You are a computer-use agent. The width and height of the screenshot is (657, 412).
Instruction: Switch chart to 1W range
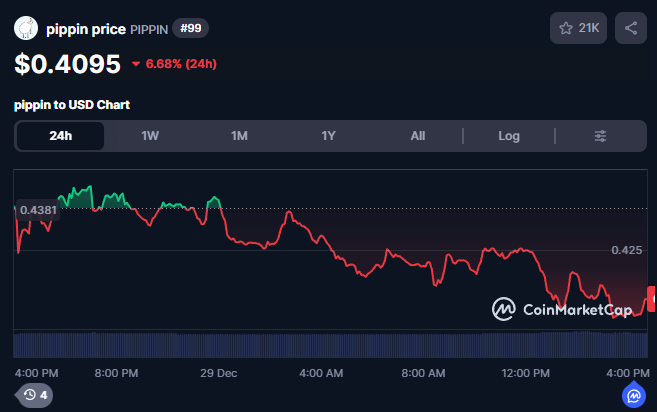coord(150,136)
